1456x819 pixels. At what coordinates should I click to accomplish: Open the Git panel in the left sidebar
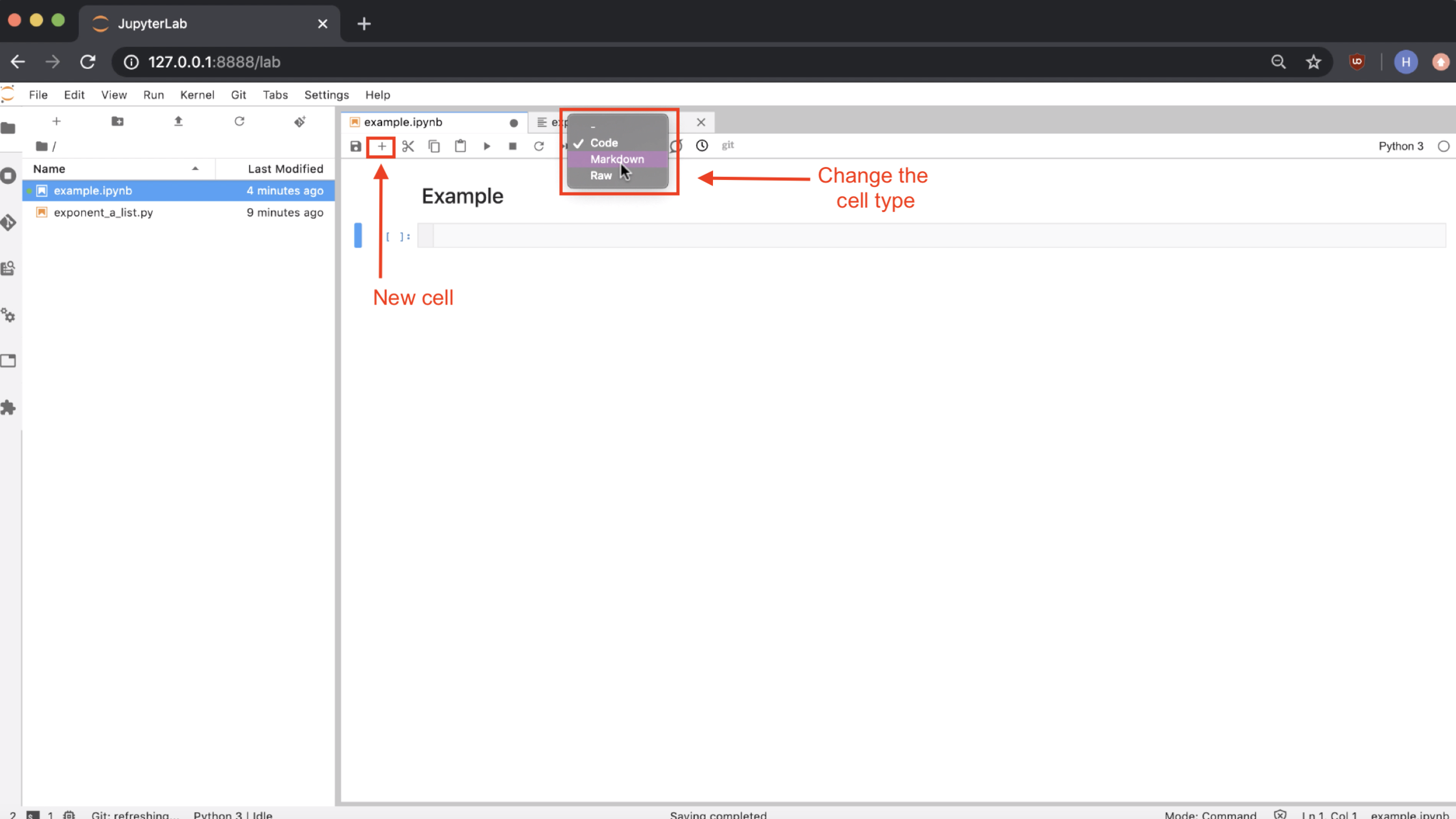(9, 223)
